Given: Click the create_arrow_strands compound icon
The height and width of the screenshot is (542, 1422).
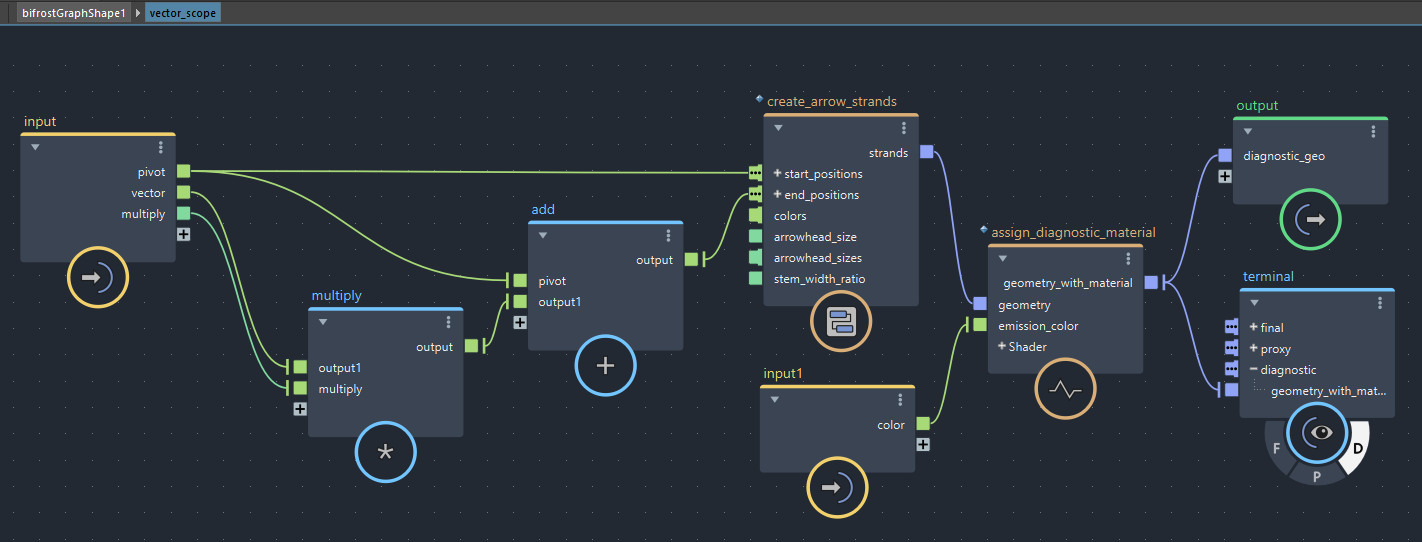Looking at the screenshot, I should (x=841, y=322).
